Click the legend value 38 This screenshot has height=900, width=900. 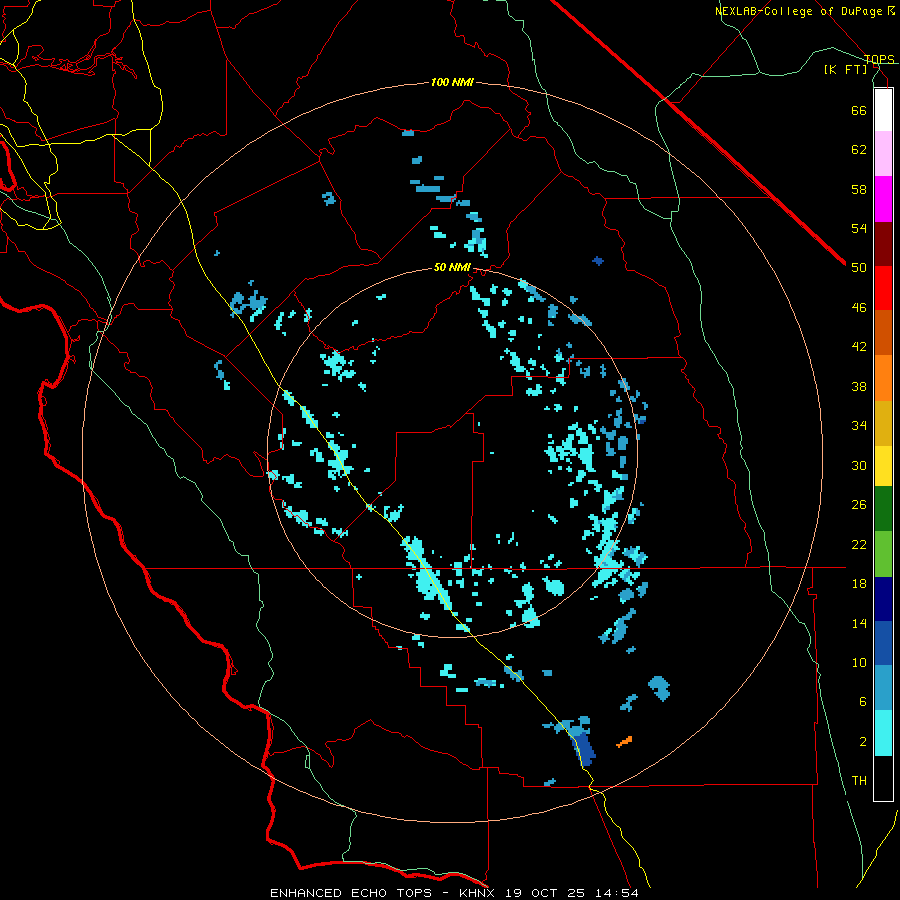pyautogui.click(x=859, y=386)
